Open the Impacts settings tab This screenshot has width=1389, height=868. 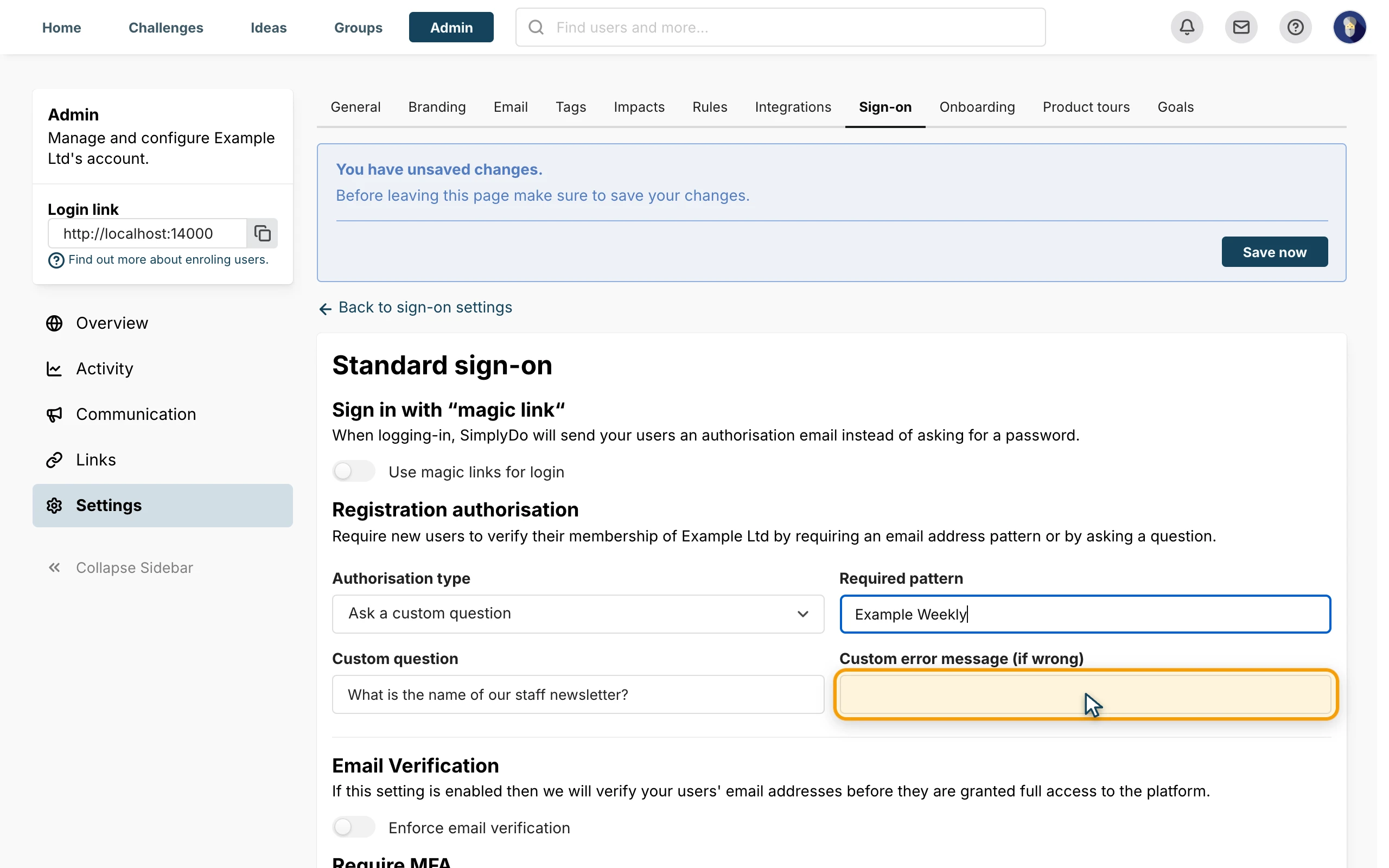tap(639, 107)
